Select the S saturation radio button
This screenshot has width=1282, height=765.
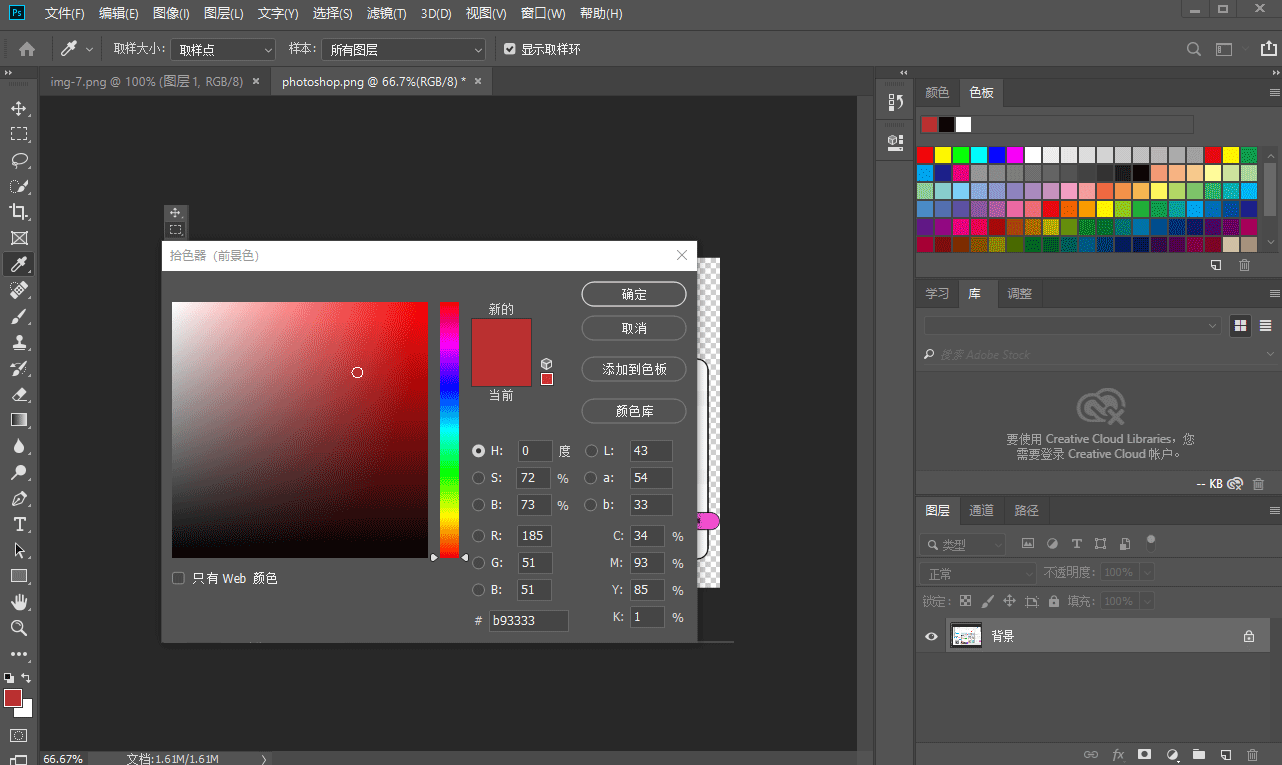tap(478, 478)
